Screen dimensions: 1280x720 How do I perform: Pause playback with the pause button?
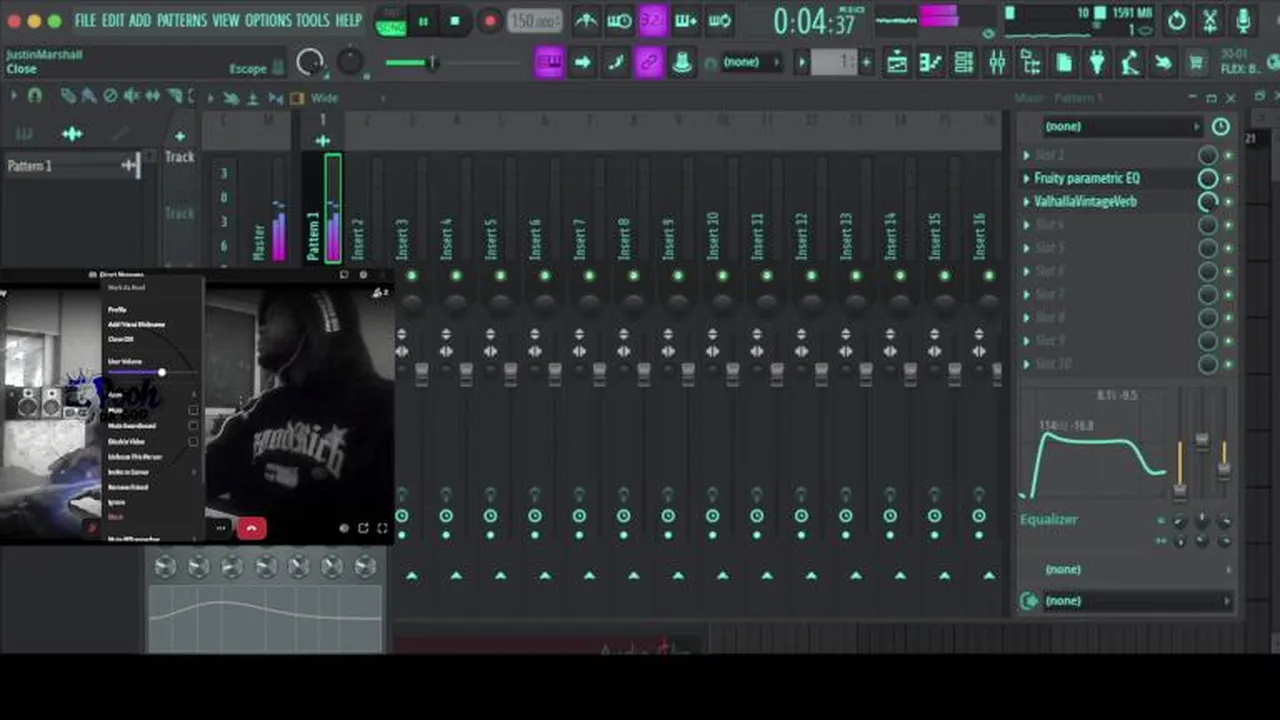[x=424, y=21]
